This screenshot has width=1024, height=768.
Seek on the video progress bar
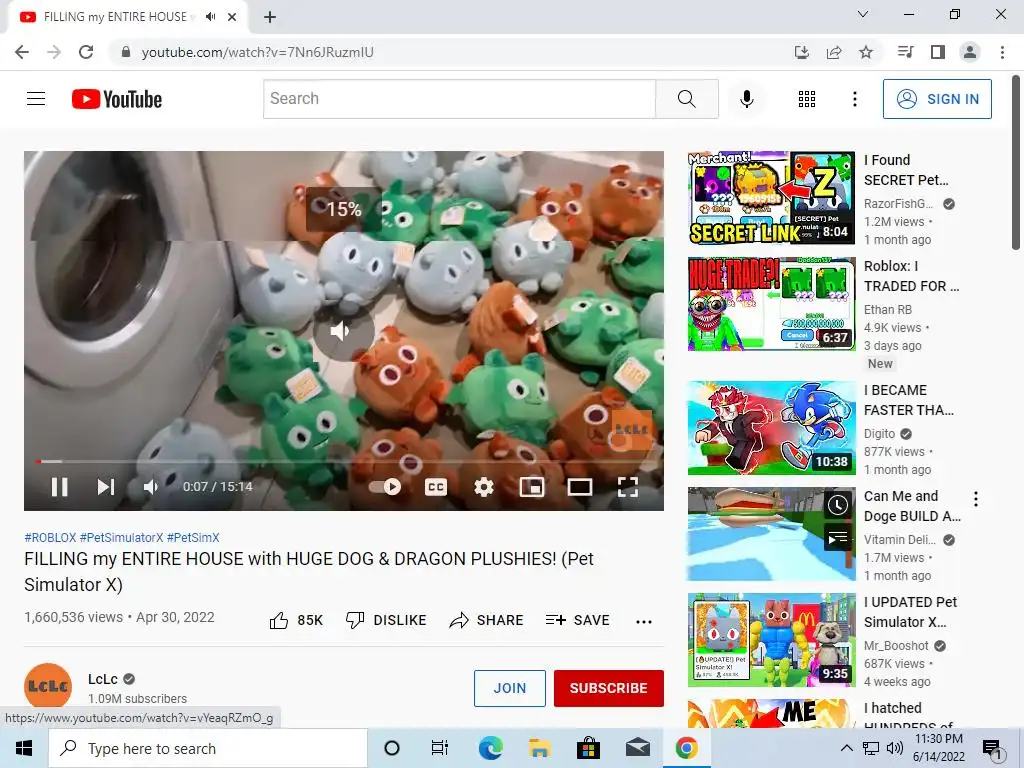click(344, 461)
